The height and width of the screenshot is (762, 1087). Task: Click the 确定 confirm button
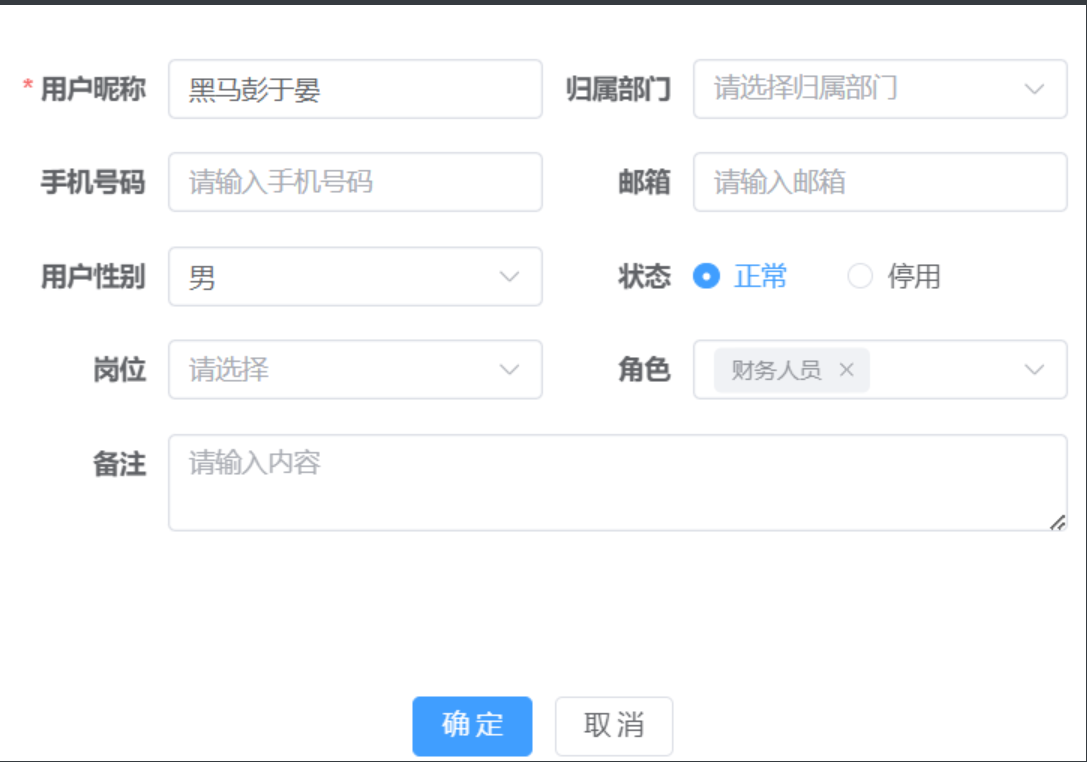[x=472, y=726]
